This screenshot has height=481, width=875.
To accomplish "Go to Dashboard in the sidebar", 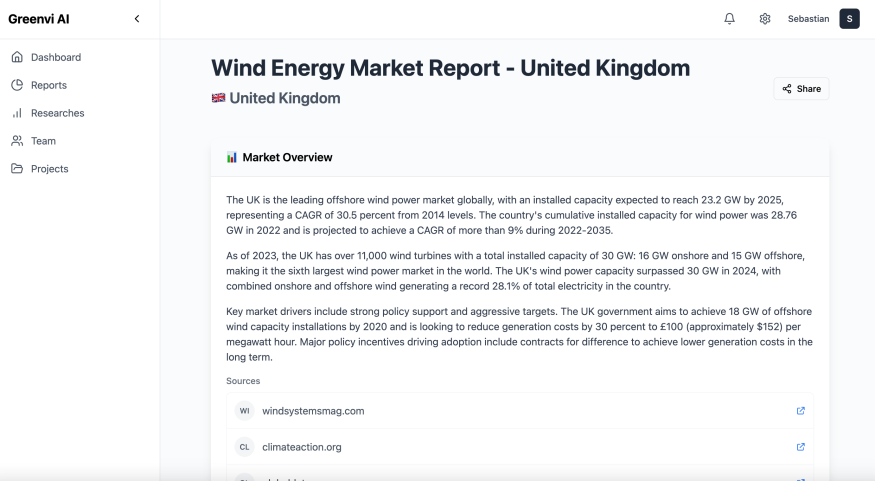I will click(55, 57).
